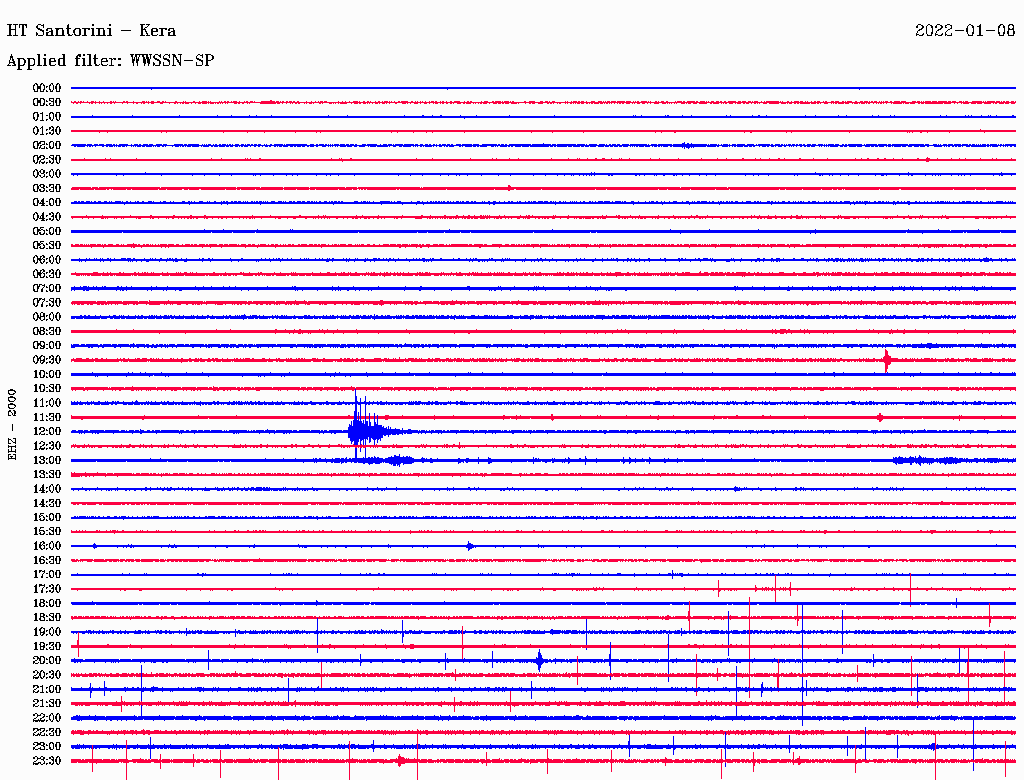This screenshot has width=1024, height=780.
Task: Select the 09:00 time label
Action: point(47,346)
